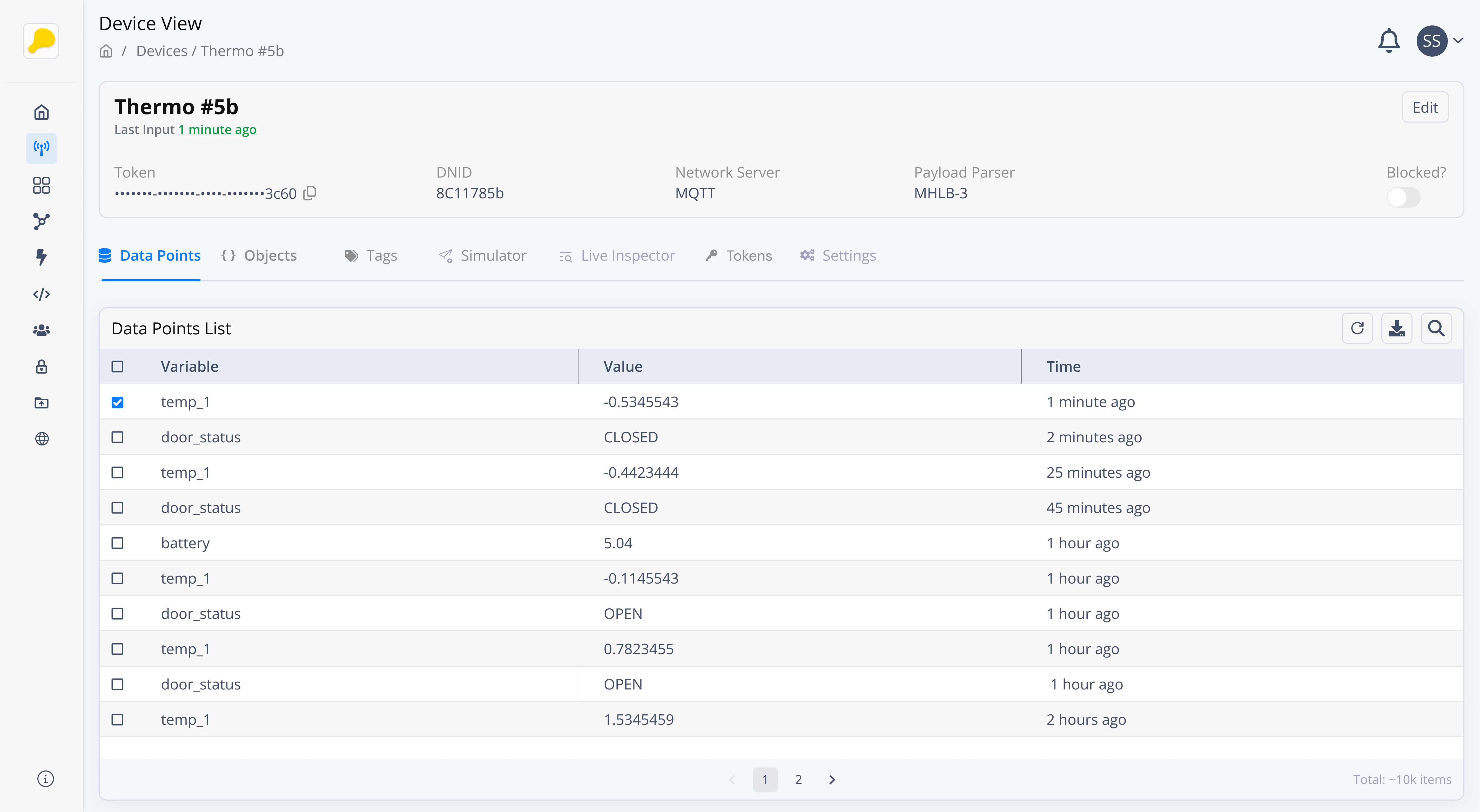
Task: Click the Devices breadcrumb link
Action: point(162,51)
